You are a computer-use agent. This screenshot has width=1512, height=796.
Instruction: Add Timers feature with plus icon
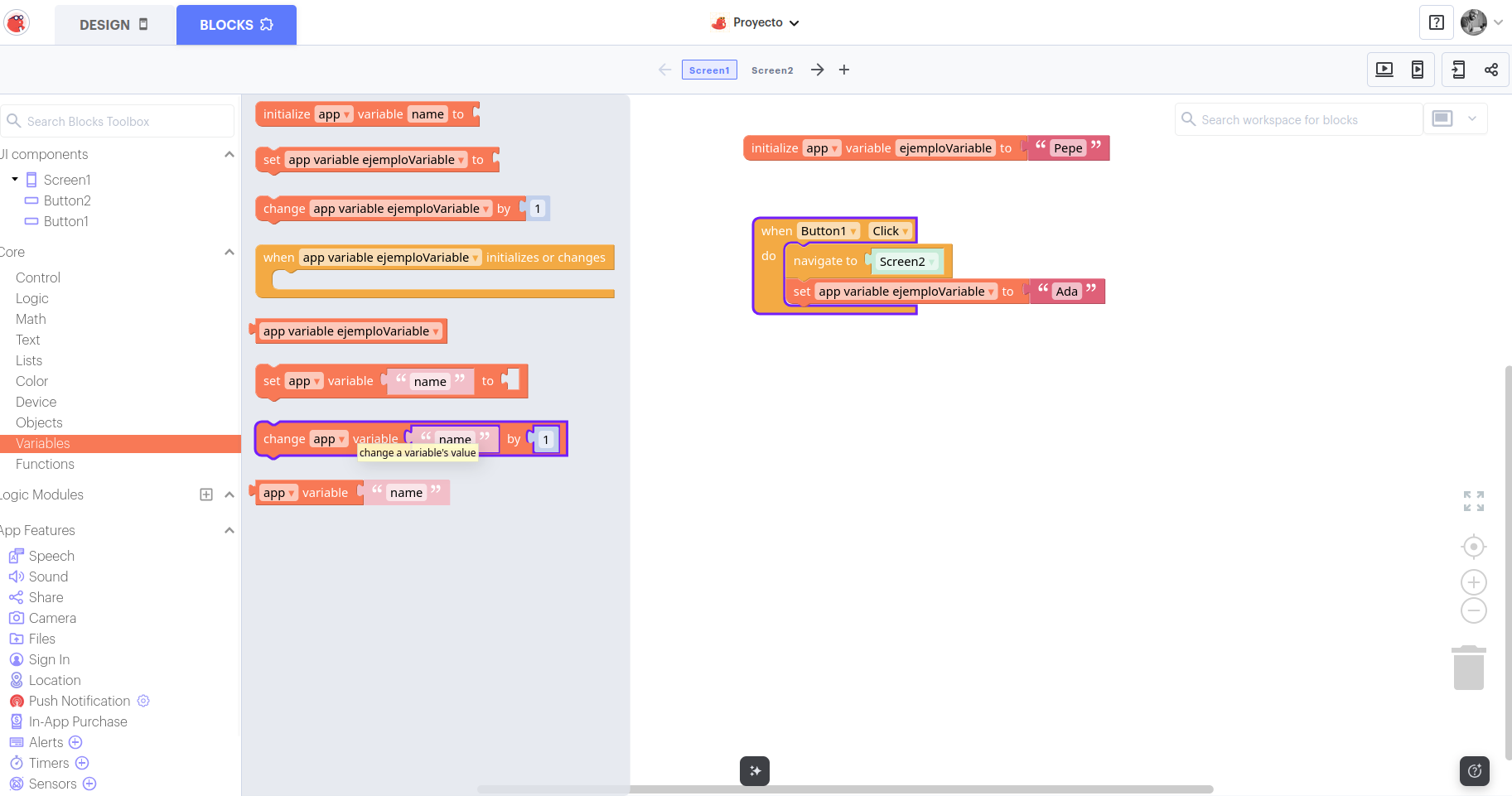coord(82,763)
